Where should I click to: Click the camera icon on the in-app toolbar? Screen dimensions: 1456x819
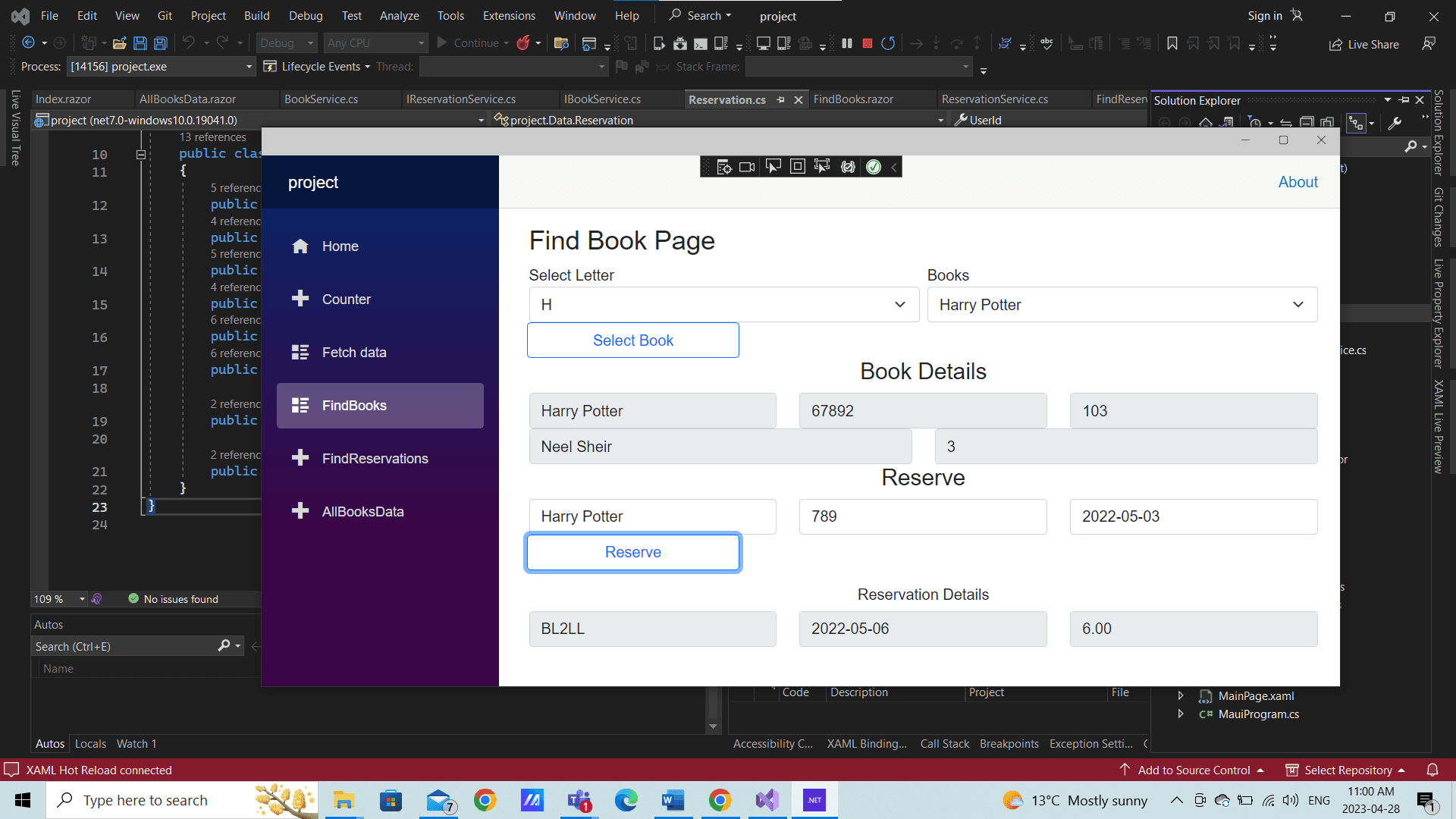coord(747,167)
